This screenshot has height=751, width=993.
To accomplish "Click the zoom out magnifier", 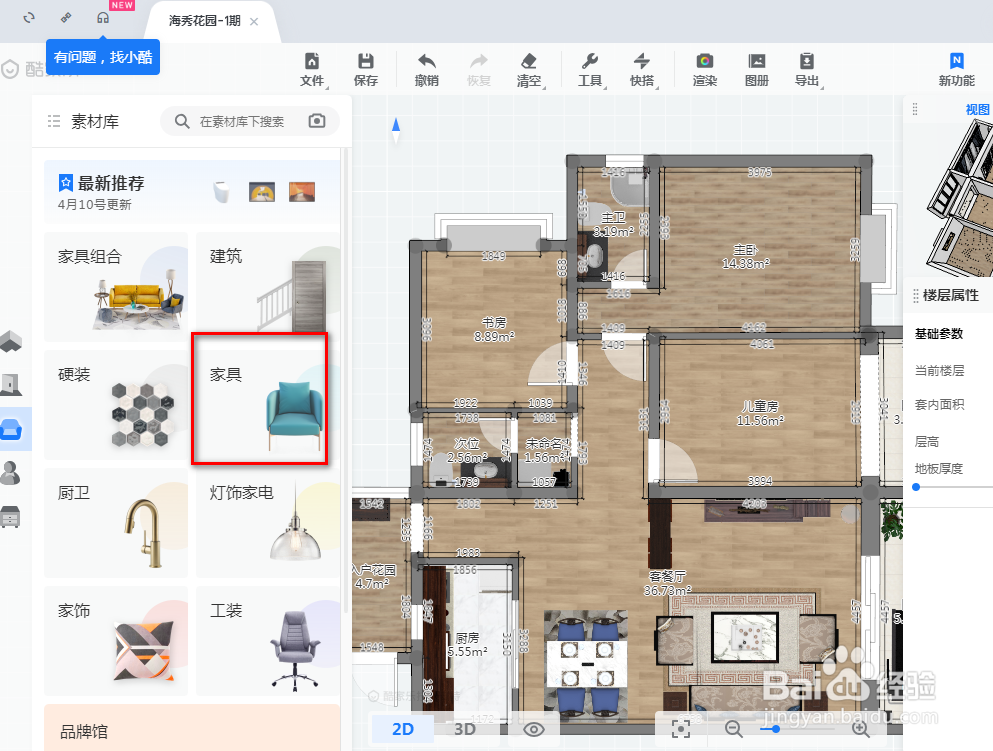I will coord(733,729).
